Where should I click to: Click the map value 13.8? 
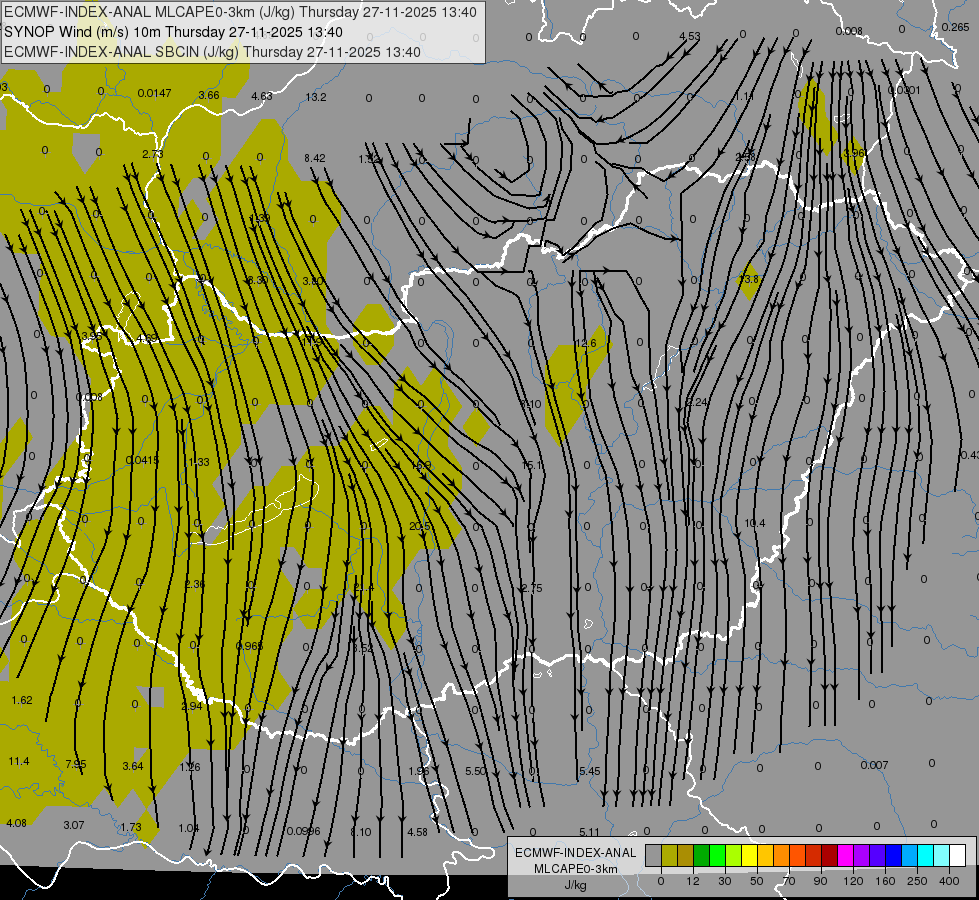point(749,279)
